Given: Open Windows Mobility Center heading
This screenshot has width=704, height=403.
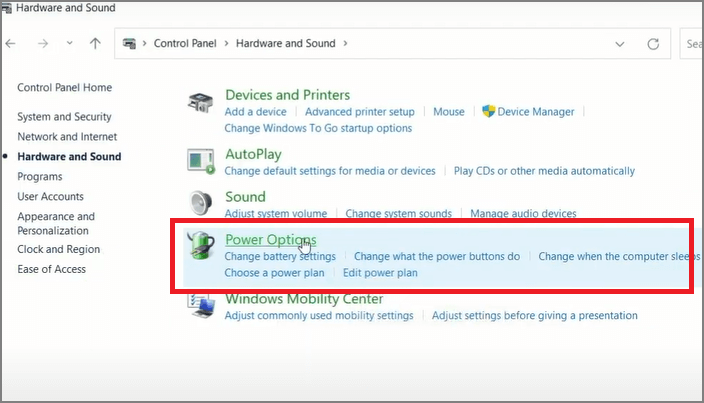Looking at the screenshot, I should pos(304,299).
